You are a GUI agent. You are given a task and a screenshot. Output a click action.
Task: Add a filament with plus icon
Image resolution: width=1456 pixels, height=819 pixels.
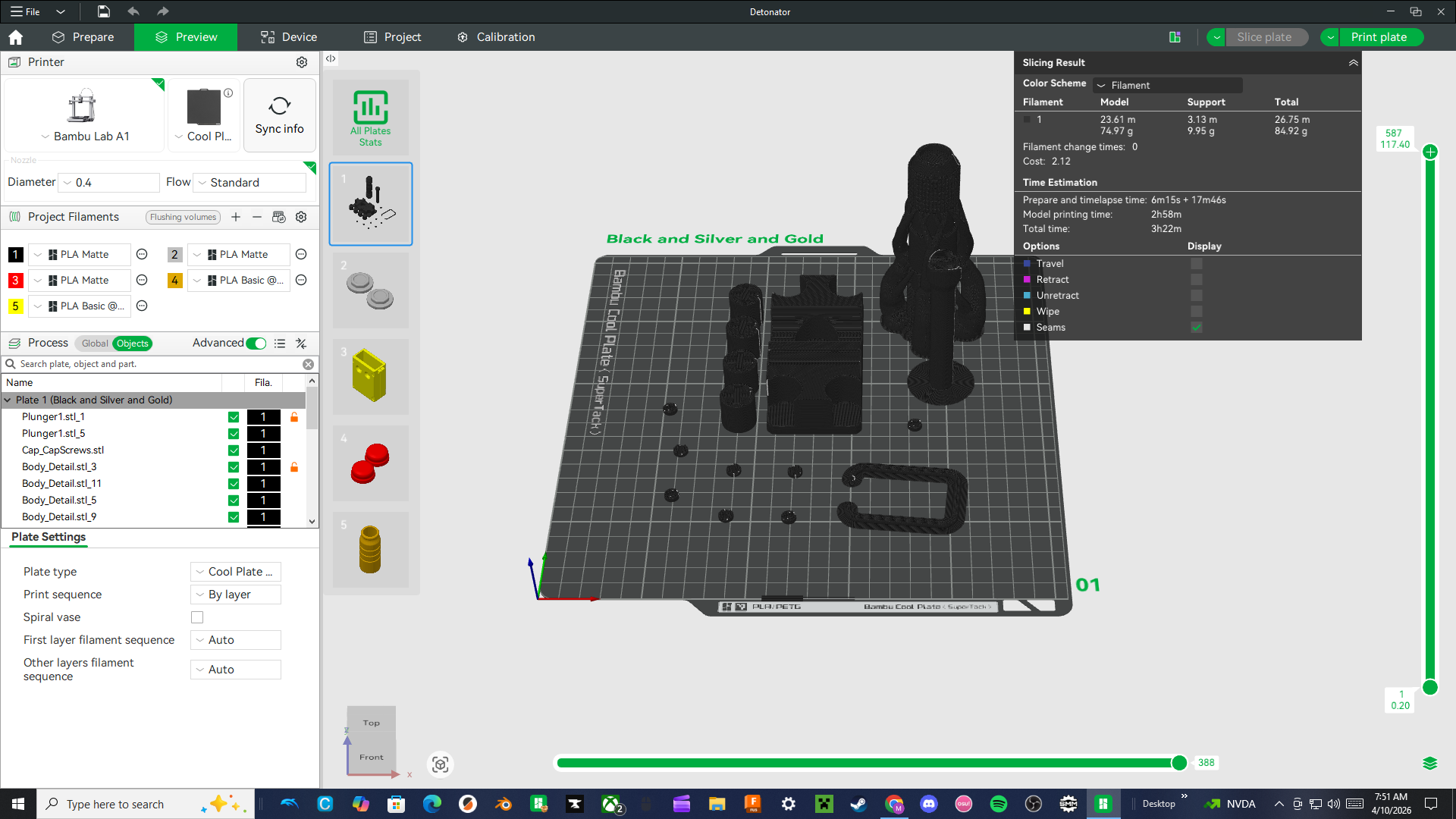236,217
